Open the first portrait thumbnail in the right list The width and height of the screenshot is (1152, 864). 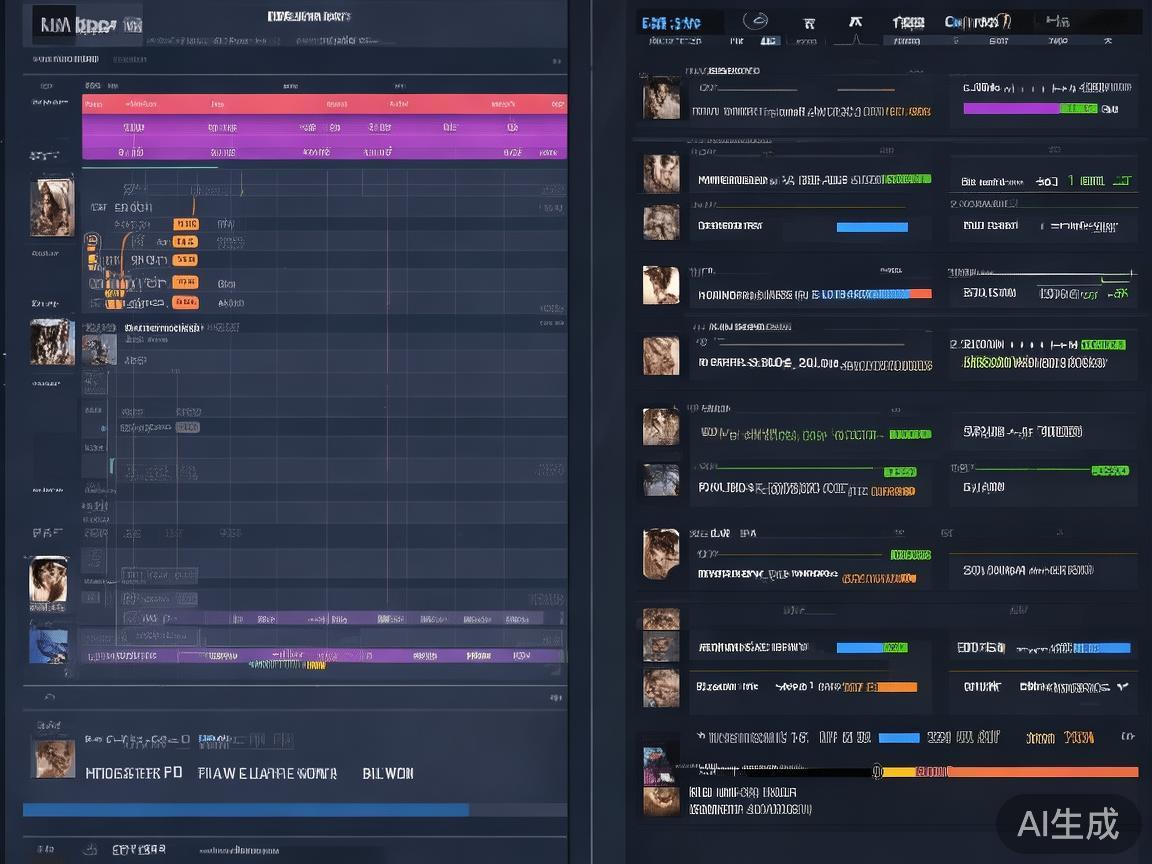pos(661,99)
